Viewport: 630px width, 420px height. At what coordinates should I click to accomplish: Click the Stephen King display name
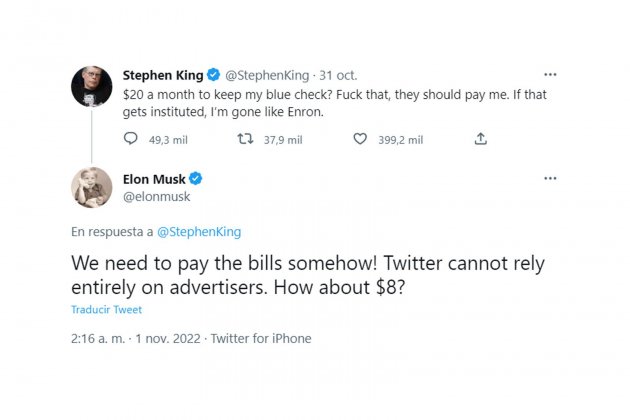tap(163, 75)
